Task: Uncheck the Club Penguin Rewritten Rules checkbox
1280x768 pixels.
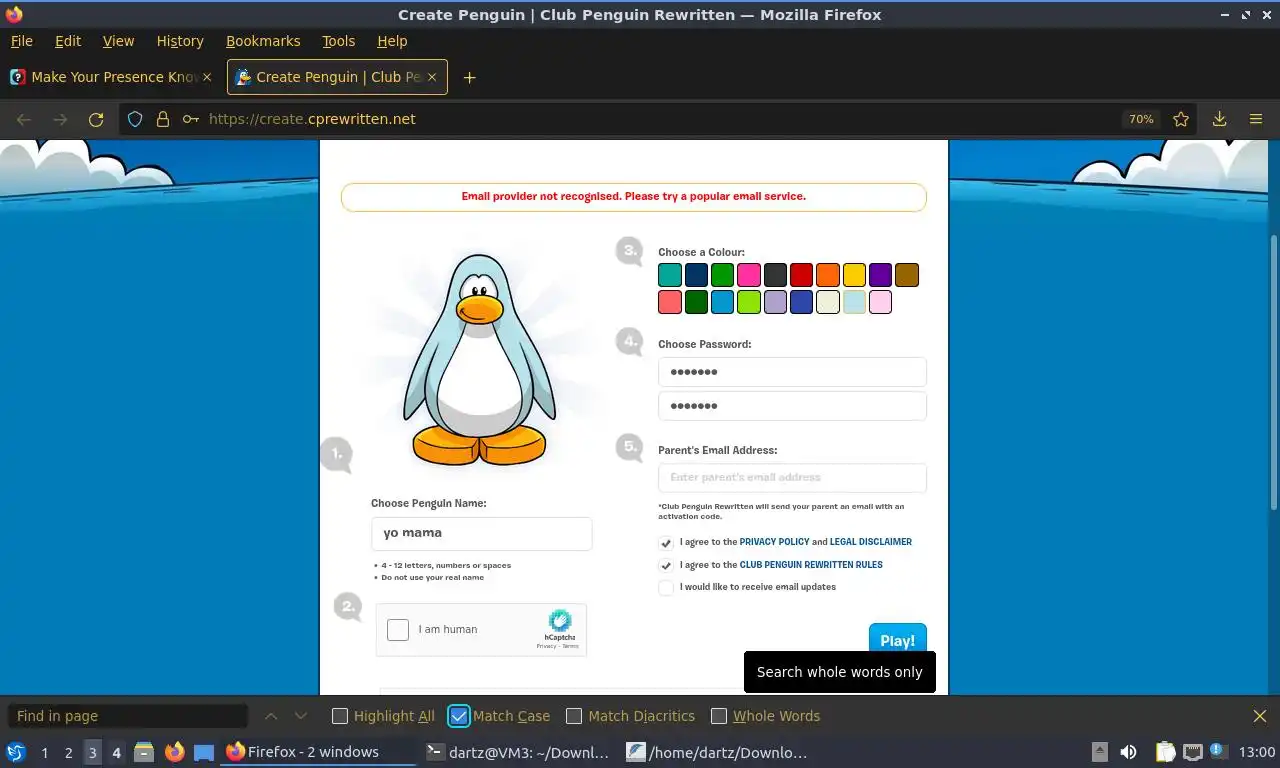Action: tap(666, 565)
